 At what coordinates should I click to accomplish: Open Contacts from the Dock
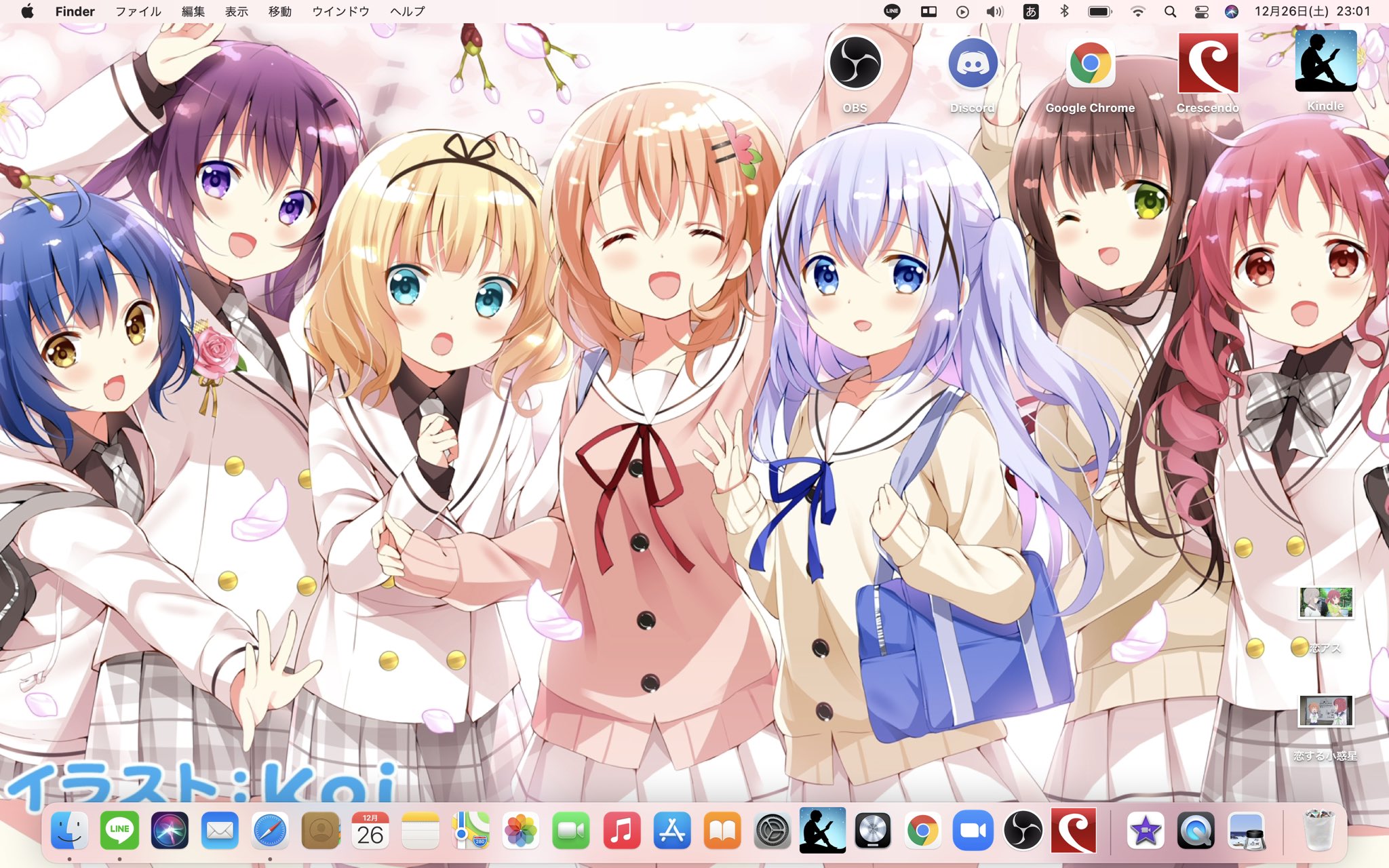[320, 830]
